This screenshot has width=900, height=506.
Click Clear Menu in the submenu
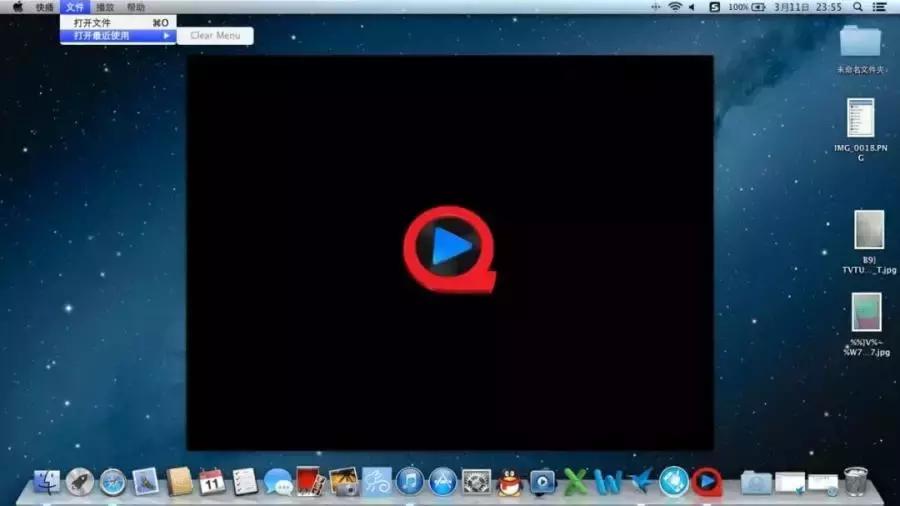pyautogui.click(x=215, y=36)
